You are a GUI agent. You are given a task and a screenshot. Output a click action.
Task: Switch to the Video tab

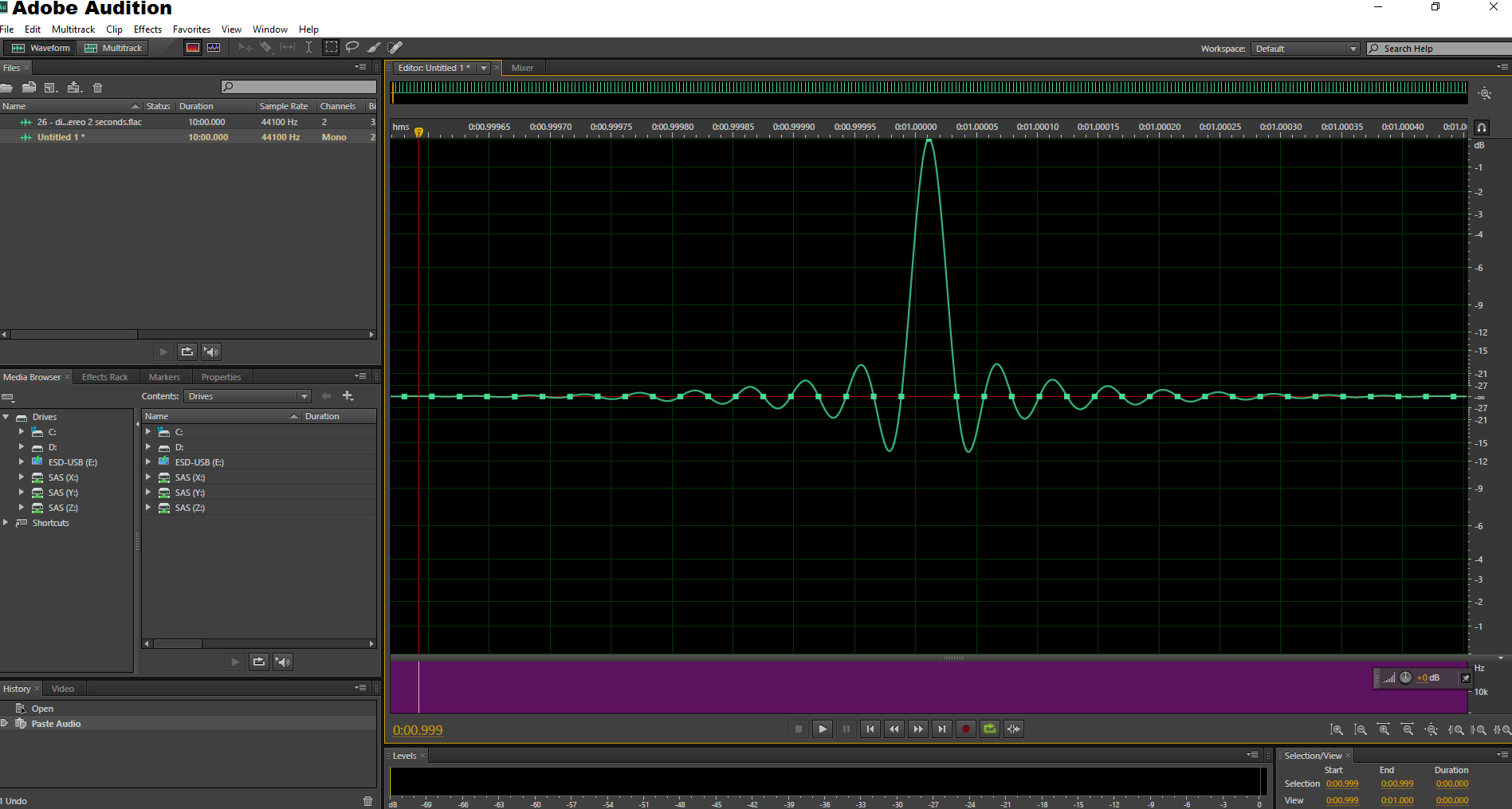[63, 689]
